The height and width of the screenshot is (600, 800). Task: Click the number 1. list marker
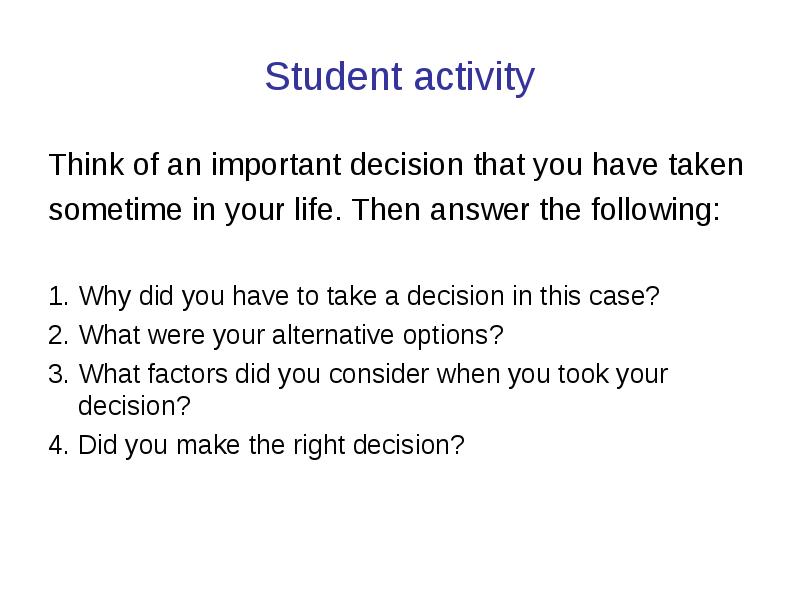(x=58, y=296)
